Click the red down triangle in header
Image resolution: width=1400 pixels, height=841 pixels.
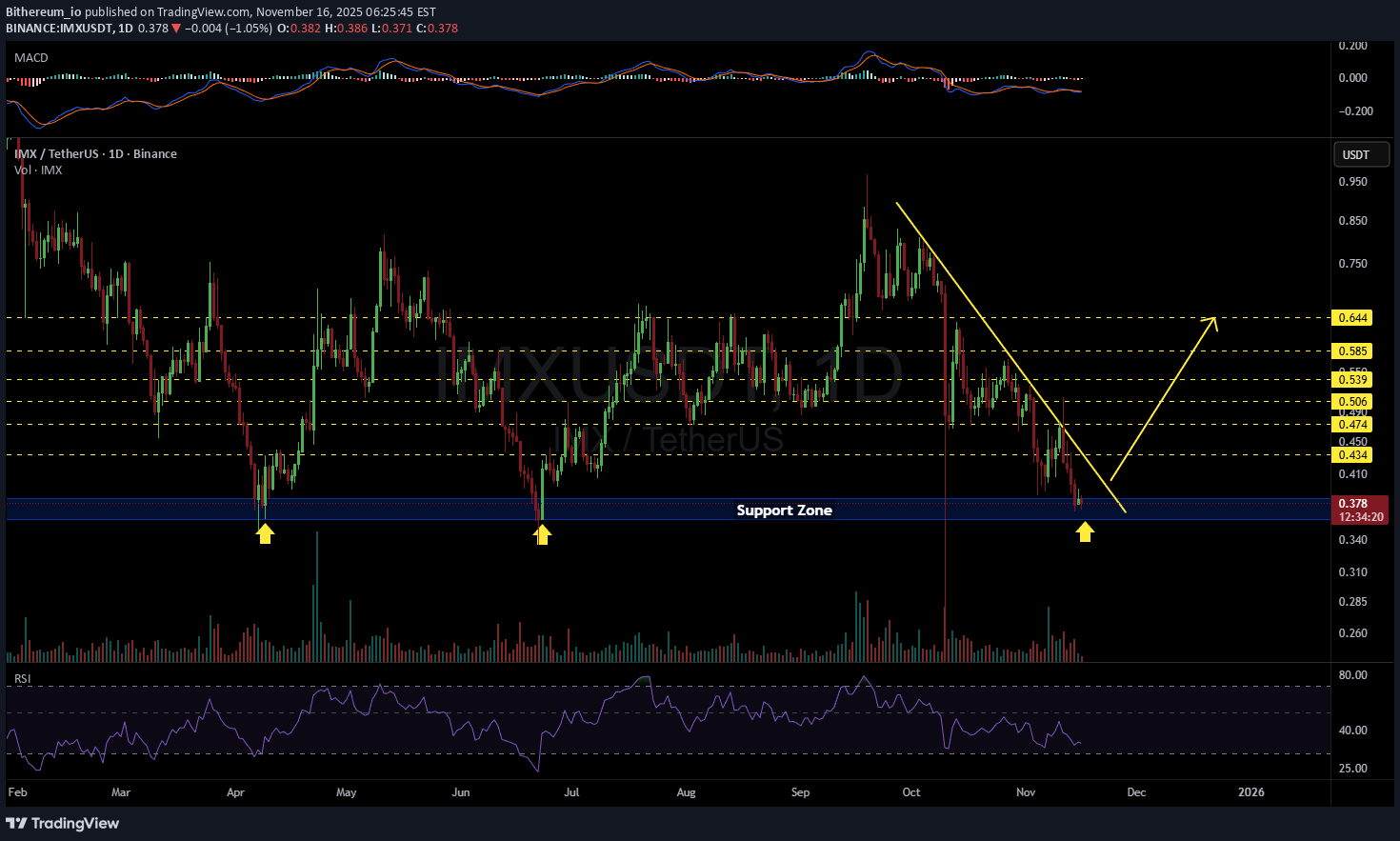click(176, 29)
